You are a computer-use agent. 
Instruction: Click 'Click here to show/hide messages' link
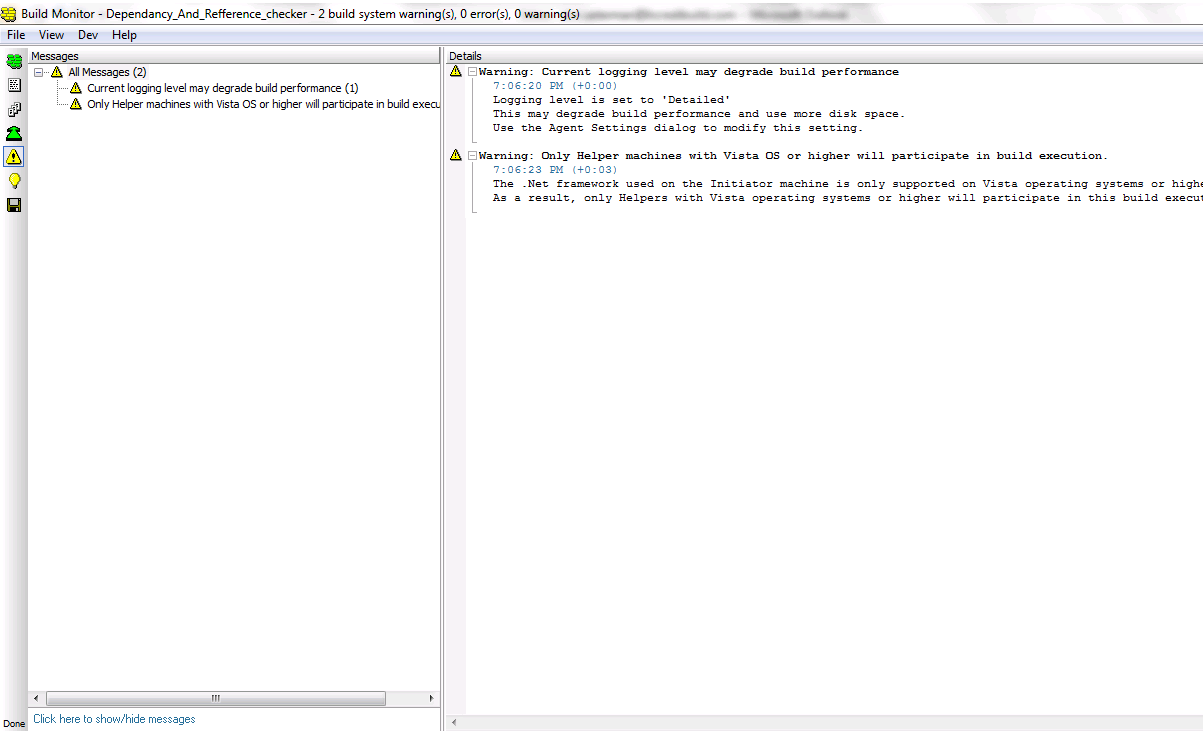(x=114, y=719)
